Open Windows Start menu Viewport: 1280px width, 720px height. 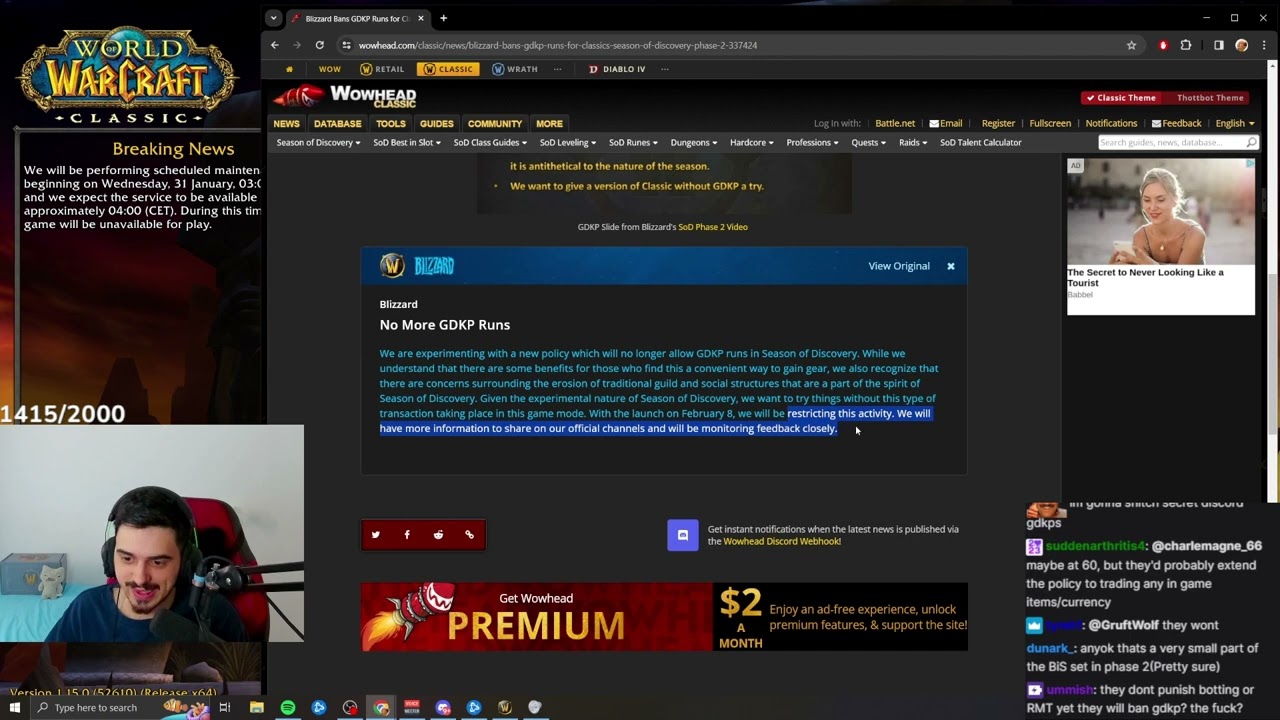coord(15,707)
